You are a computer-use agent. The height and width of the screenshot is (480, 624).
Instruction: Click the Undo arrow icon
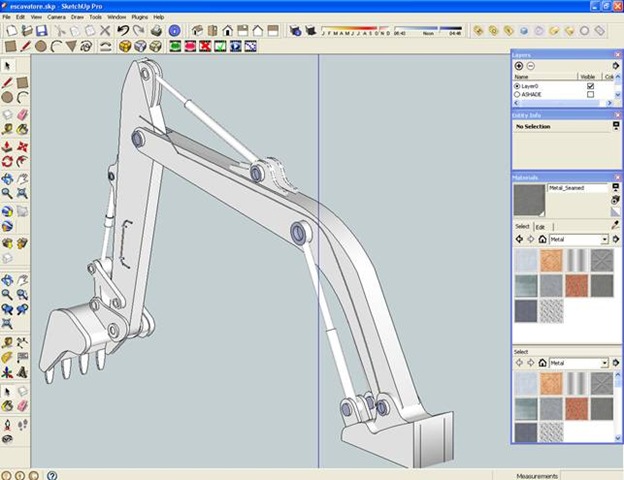[122, 31]
